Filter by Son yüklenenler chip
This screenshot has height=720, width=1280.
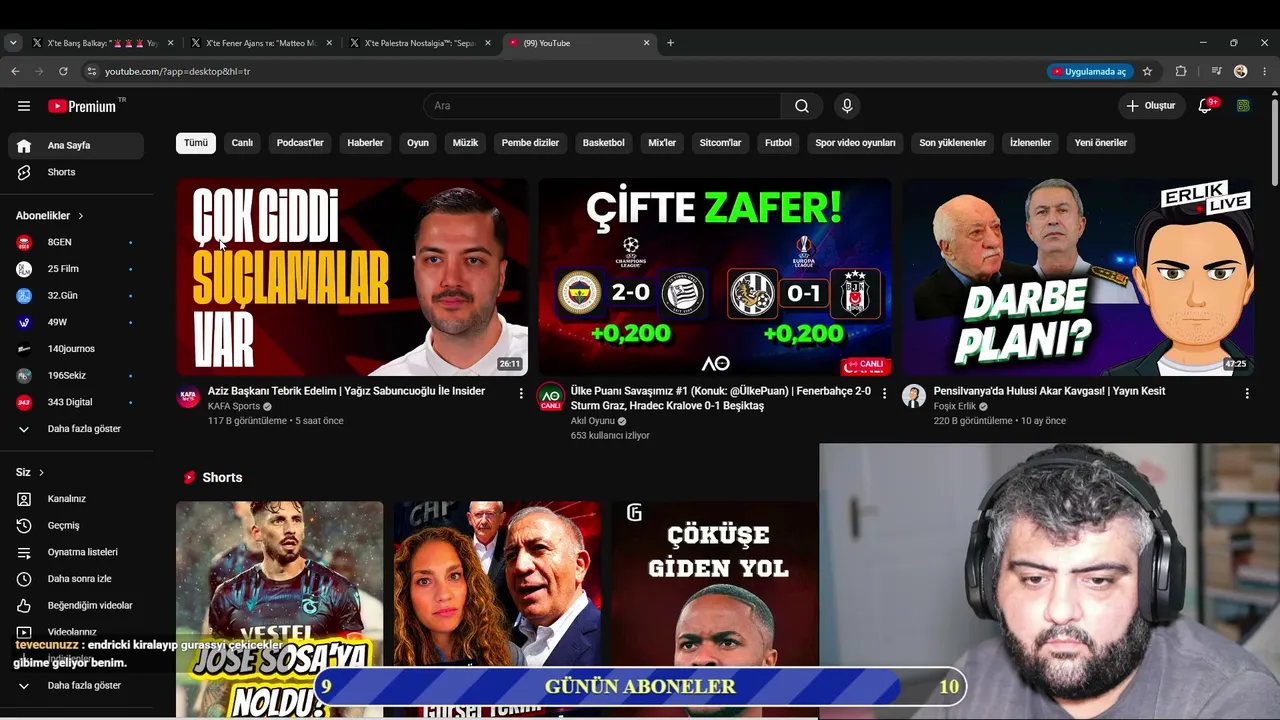(953, 143)
